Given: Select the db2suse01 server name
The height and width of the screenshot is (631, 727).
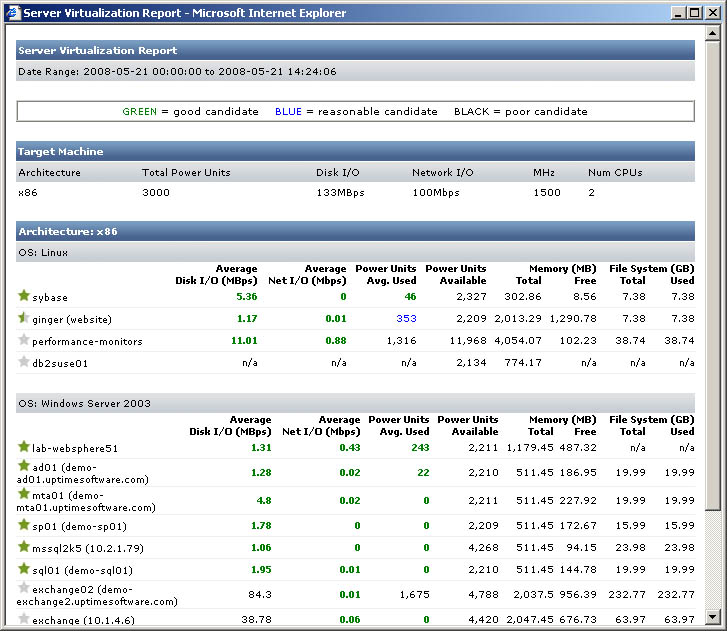Looking at the screenshot, I should click(x=60, y=363).
